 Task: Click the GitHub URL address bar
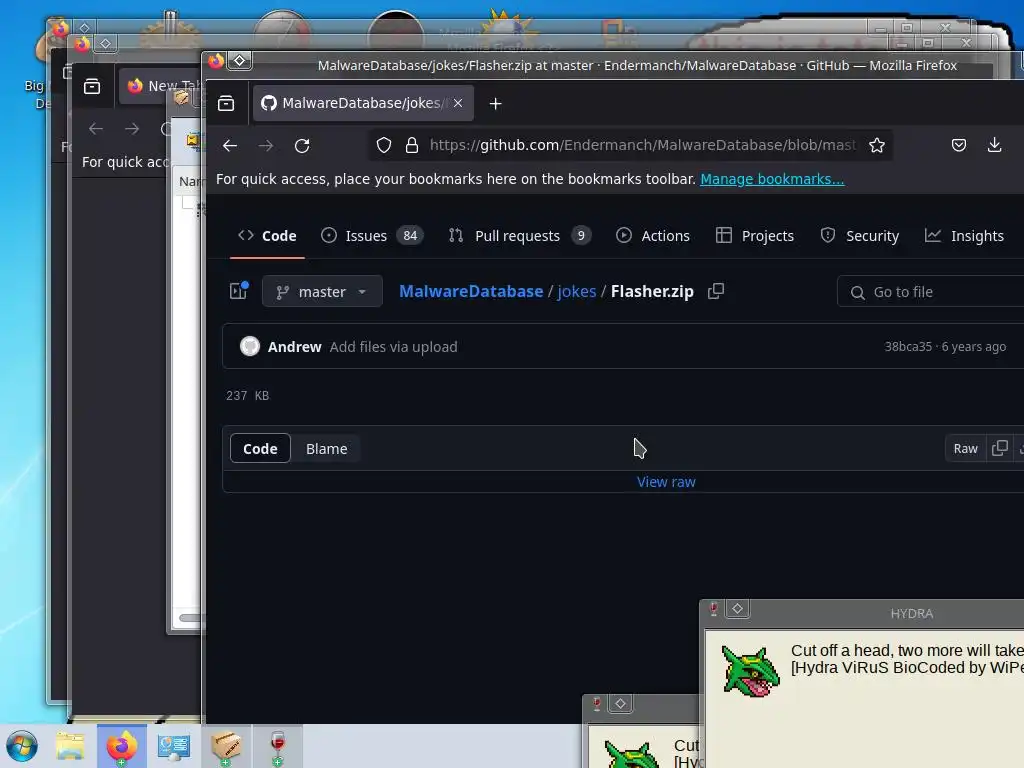tap(642, 145)
